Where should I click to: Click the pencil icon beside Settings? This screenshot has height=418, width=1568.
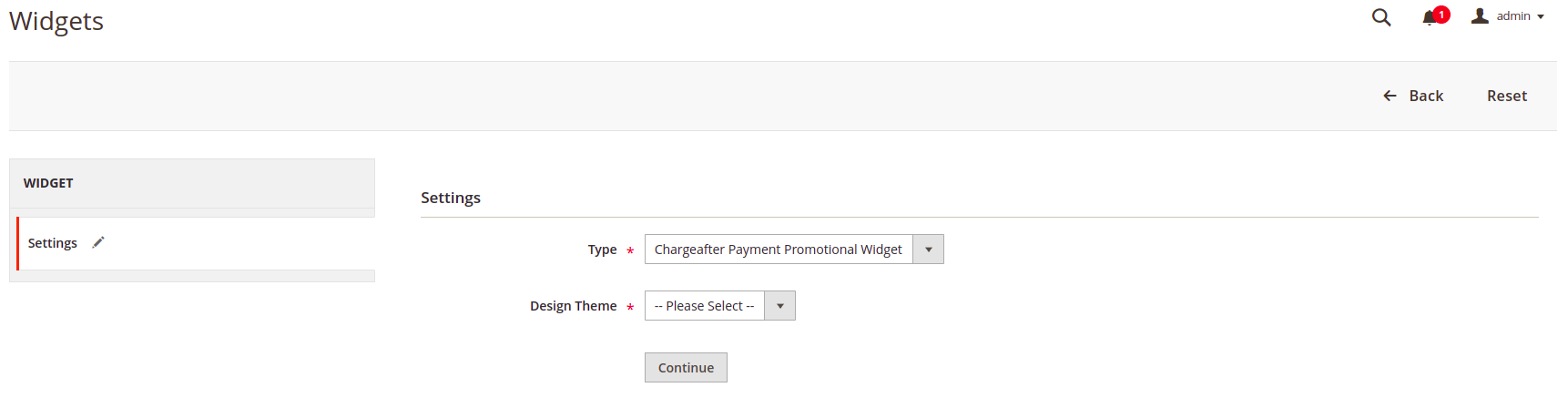(98, 242)
